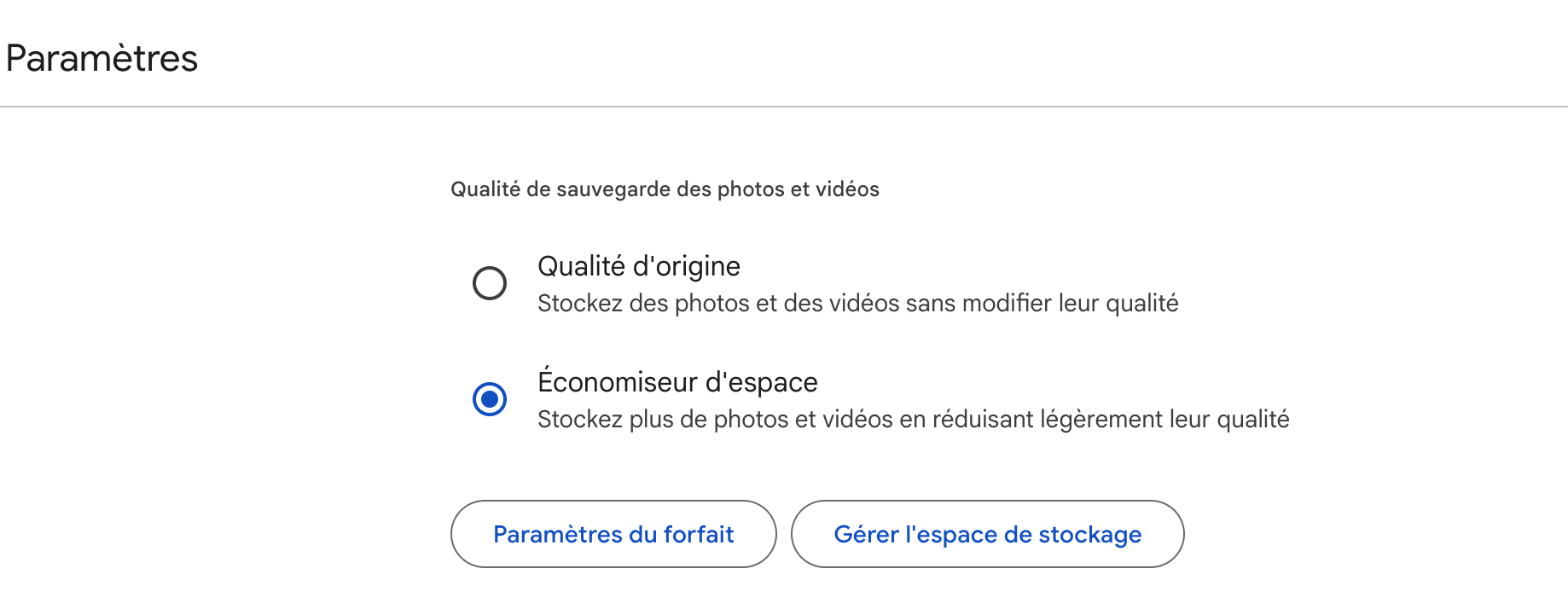Click the horizontal divider under Paramètres heading

click(x=784, y=107)
